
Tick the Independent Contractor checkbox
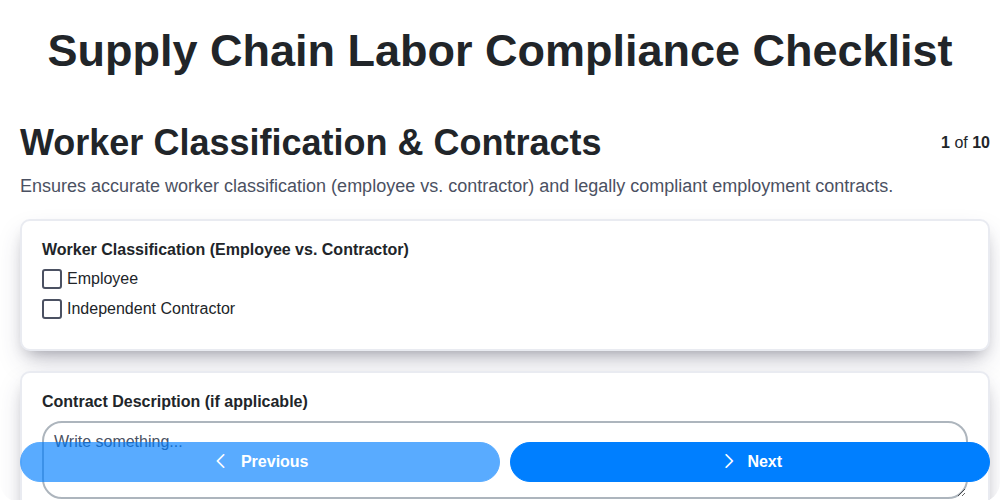tap(52, 309)
